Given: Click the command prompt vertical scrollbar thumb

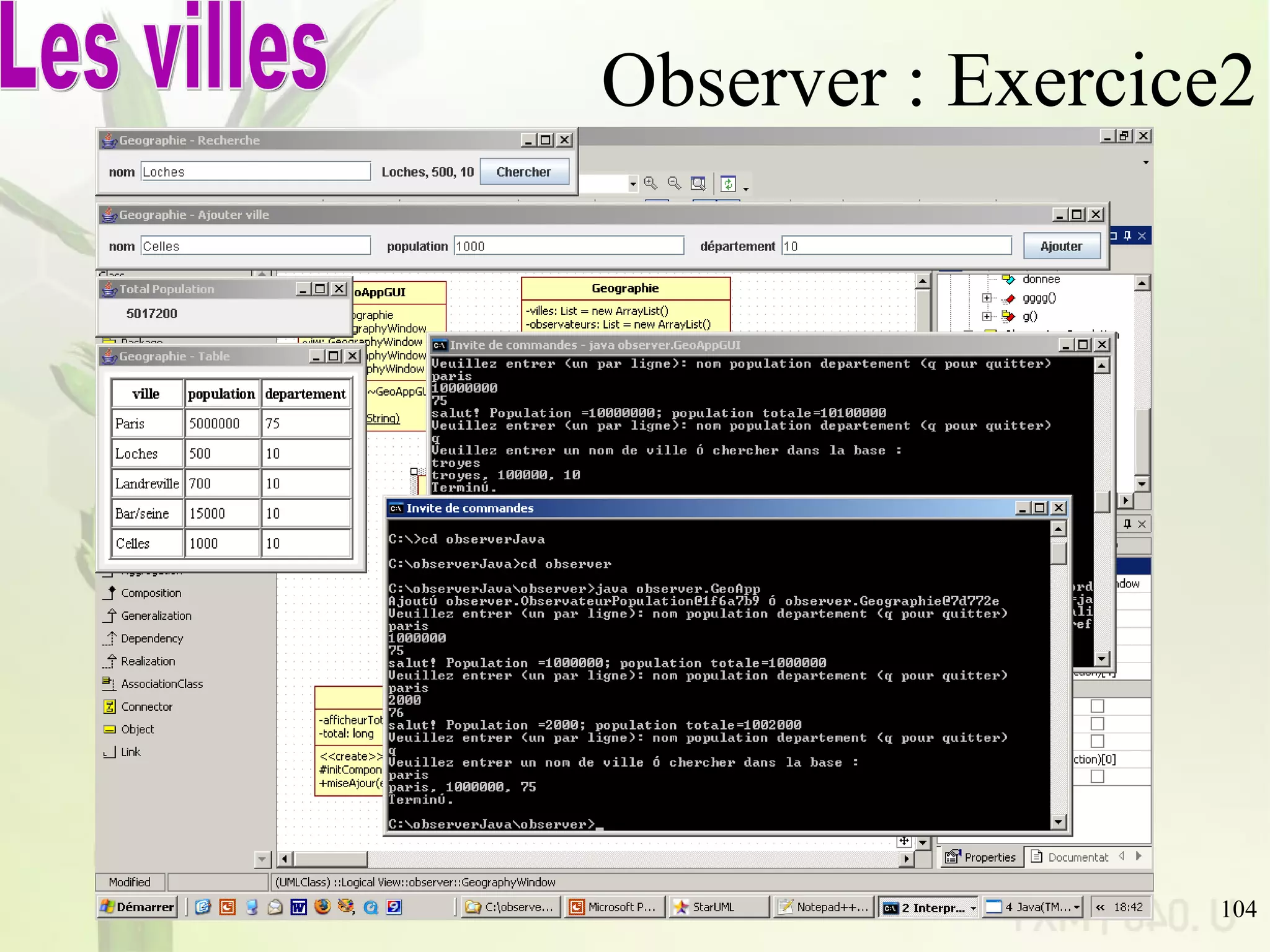Looking at the screenshot, I should [1059, 553].
